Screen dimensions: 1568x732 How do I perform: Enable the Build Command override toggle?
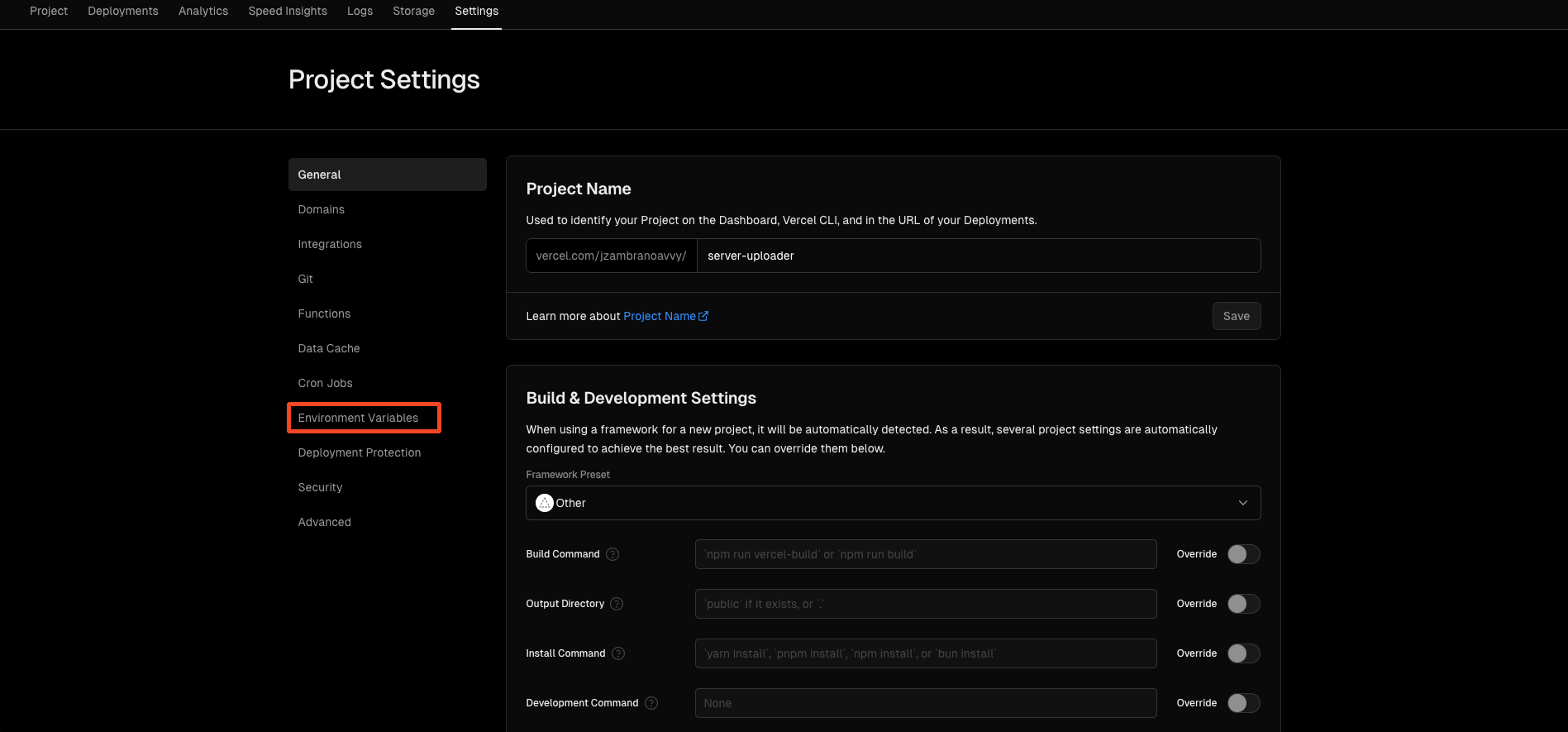1242,554
